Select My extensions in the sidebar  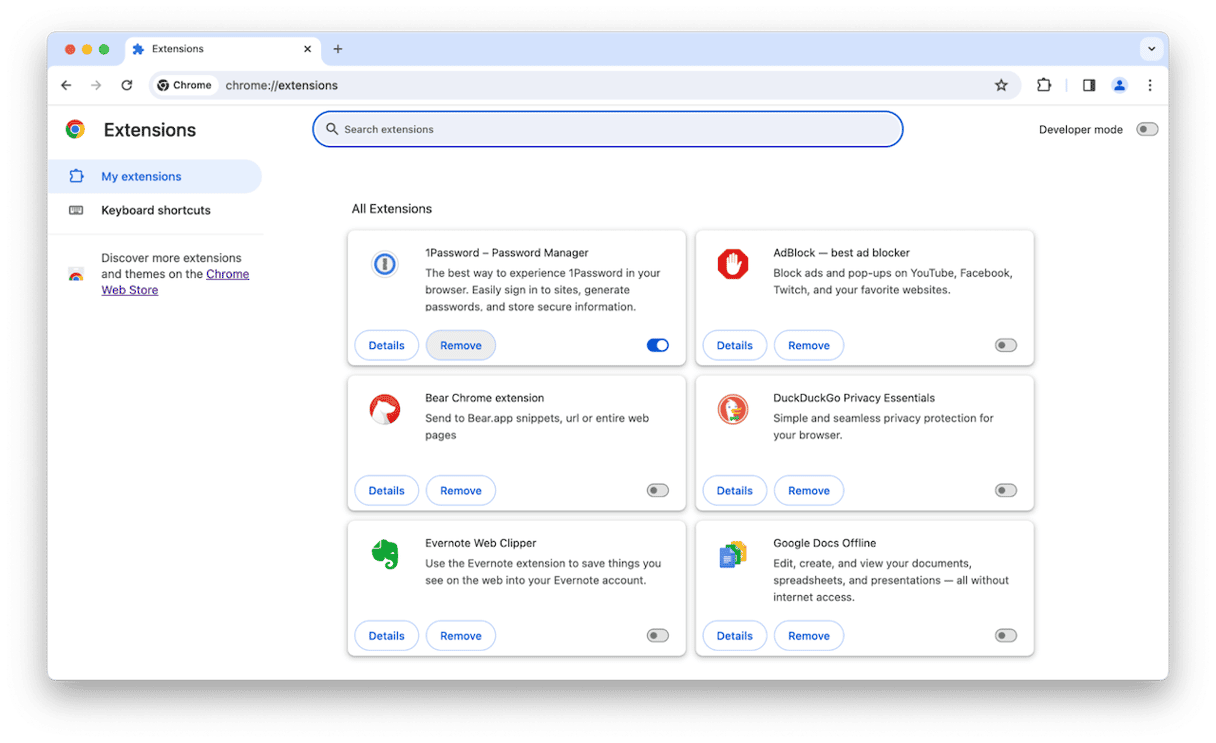click(141, 177)
